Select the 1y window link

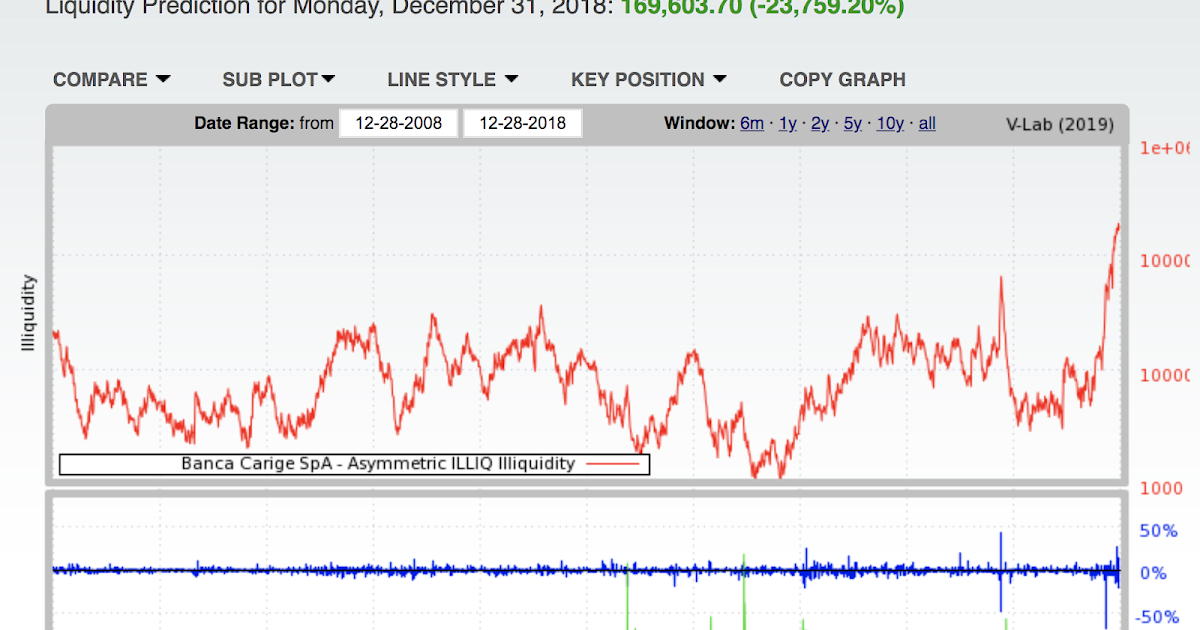(787, 123)
